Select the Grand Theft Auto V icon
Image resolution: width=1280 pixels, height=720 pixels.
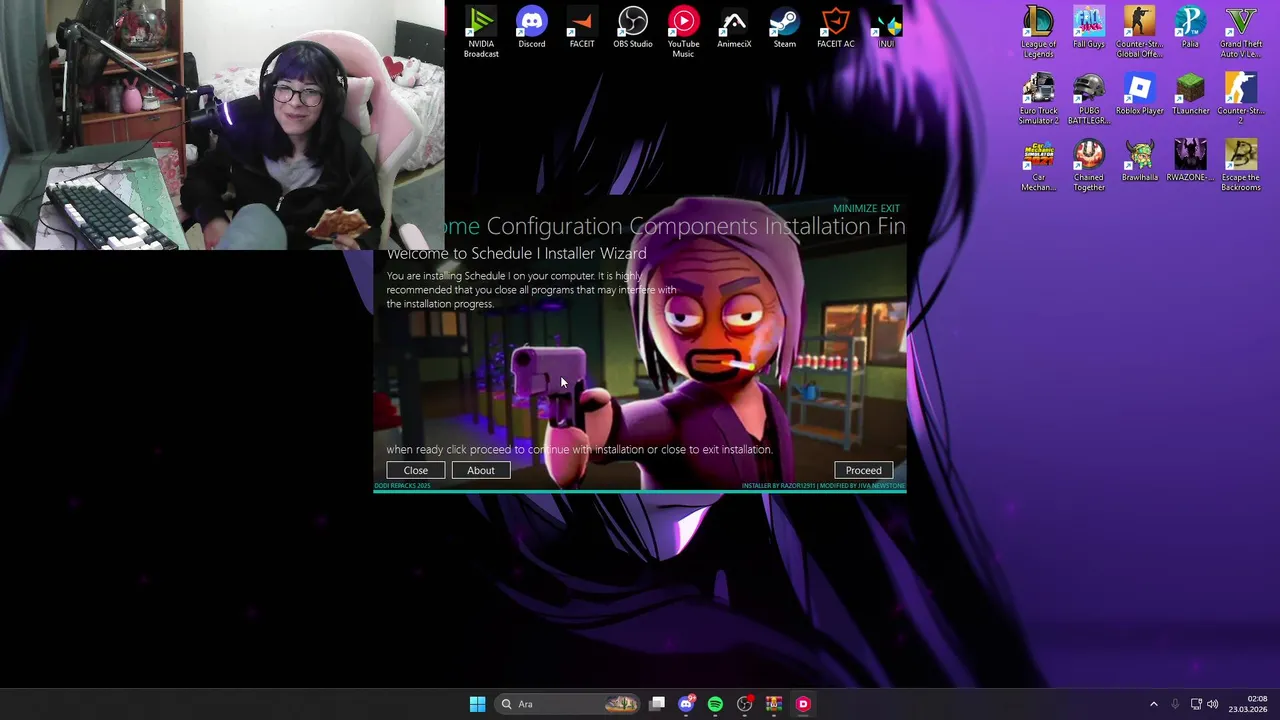pyautogui.click(x=1241, y=32)
